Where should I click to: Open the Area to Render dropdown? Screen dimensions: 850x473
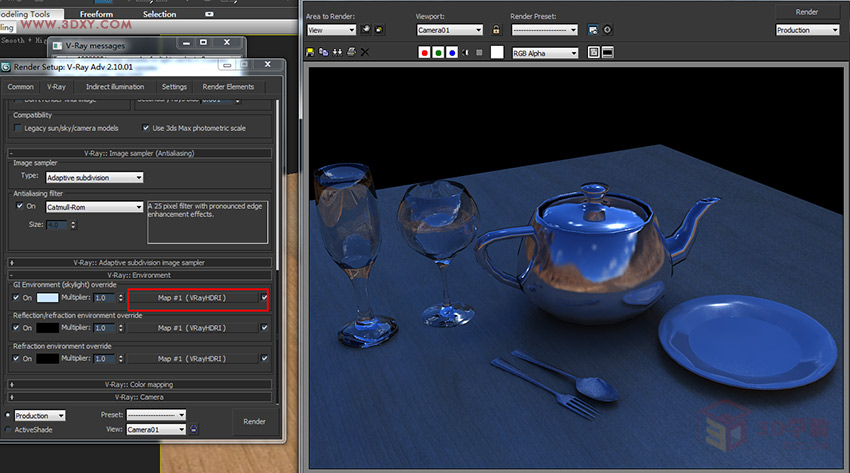point(331,30)
